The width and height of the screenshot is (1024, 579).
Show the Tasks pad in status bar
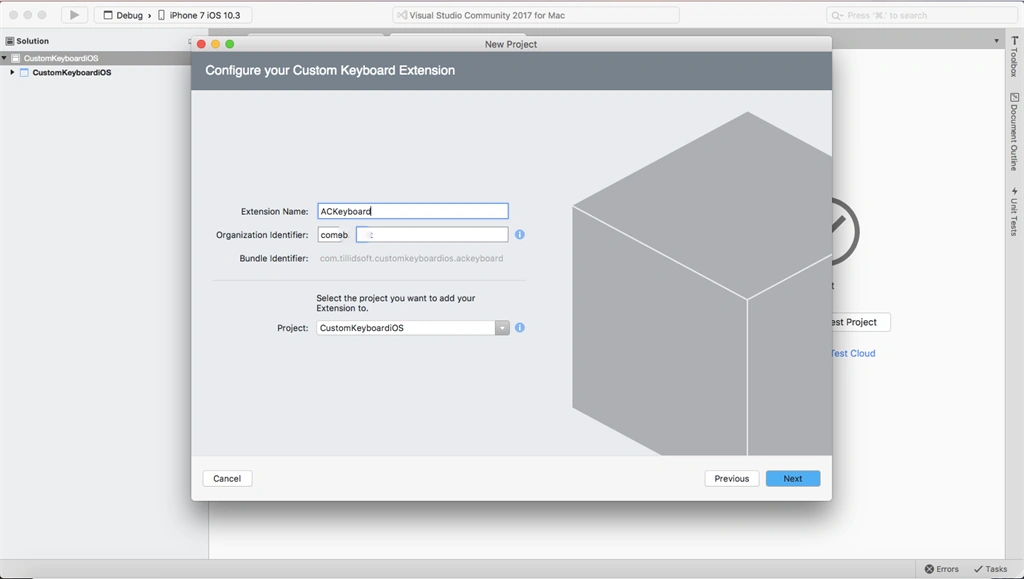coord(990,569)
